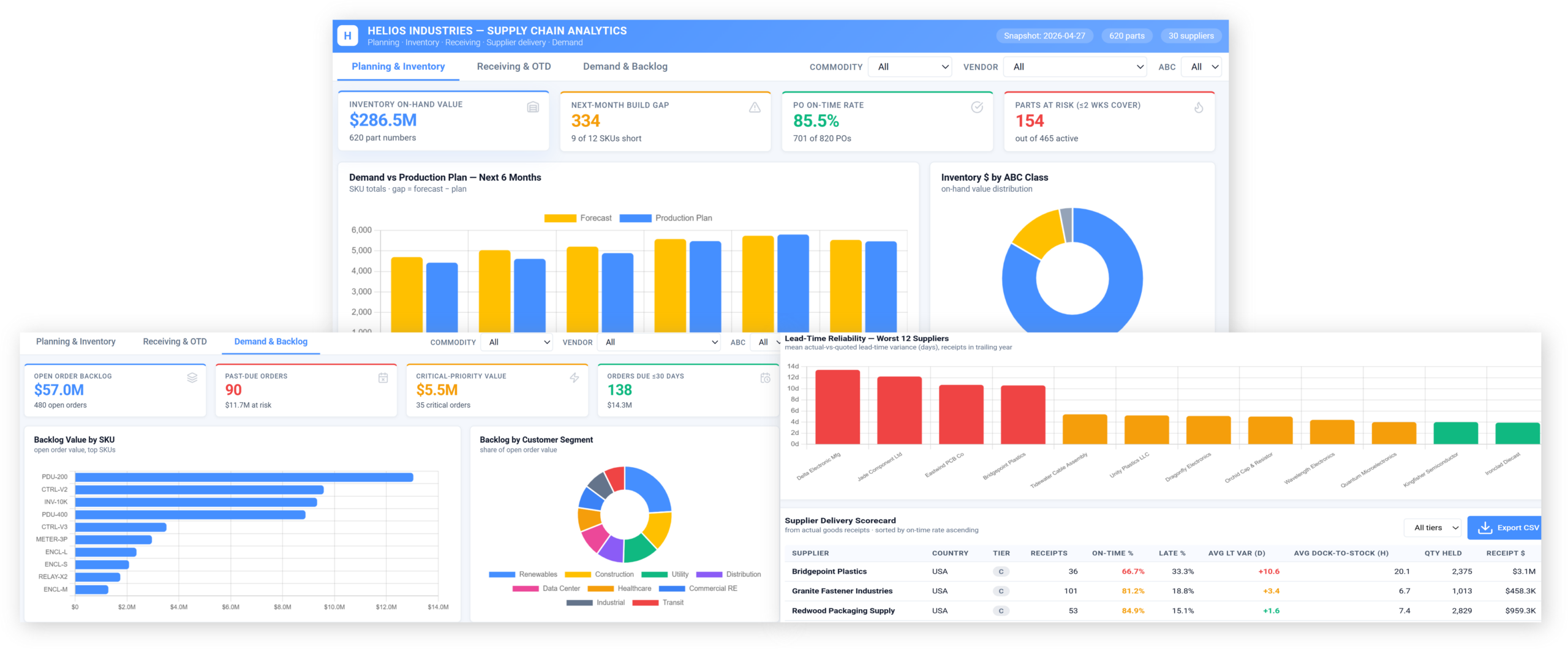Click the Ironclad Diecast lead-time bar
This screenshot has height=649, width=1568.
click(x=1517, y=433)
